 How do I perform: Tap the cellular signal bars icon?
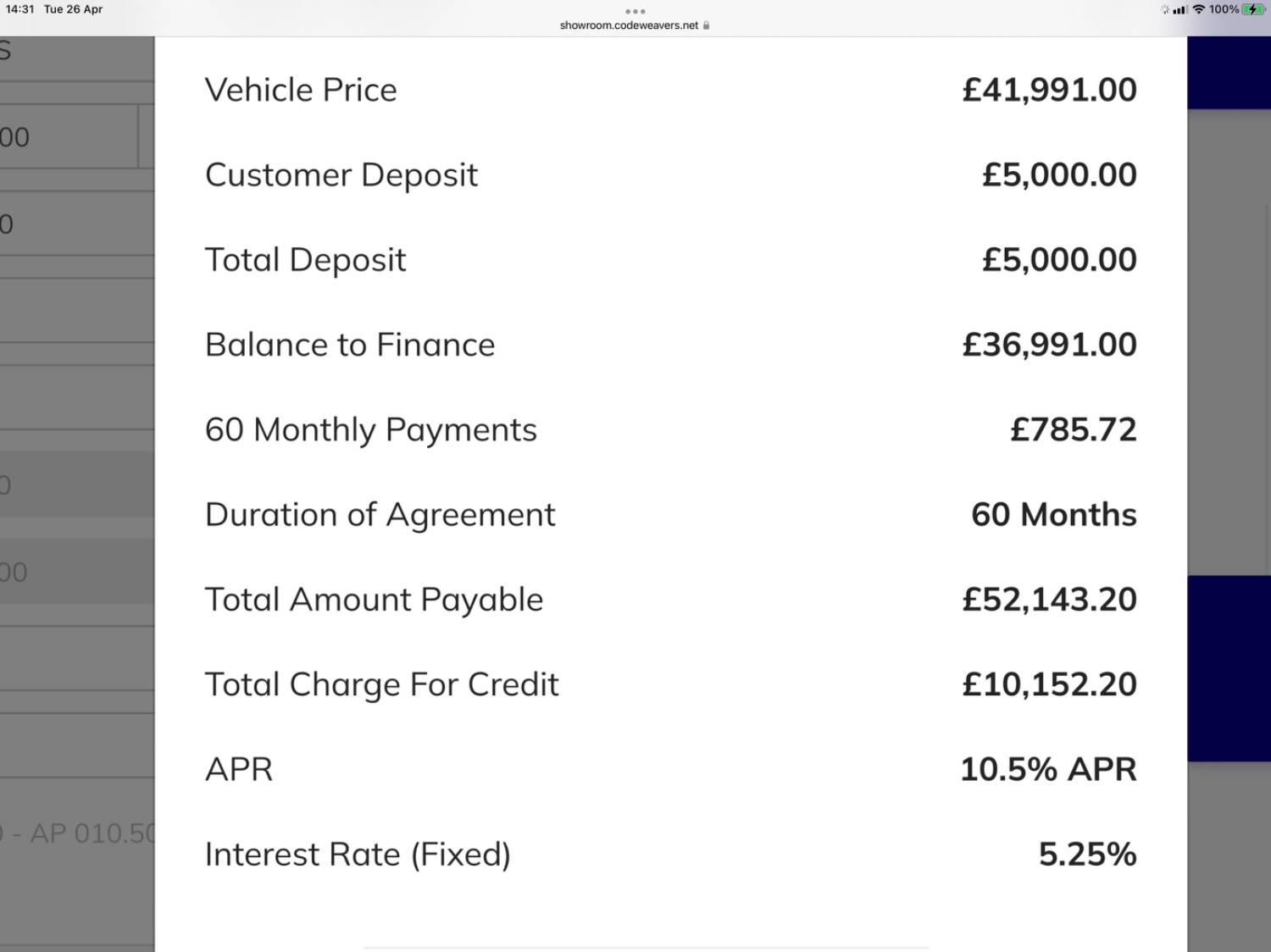click(1179, 9)
